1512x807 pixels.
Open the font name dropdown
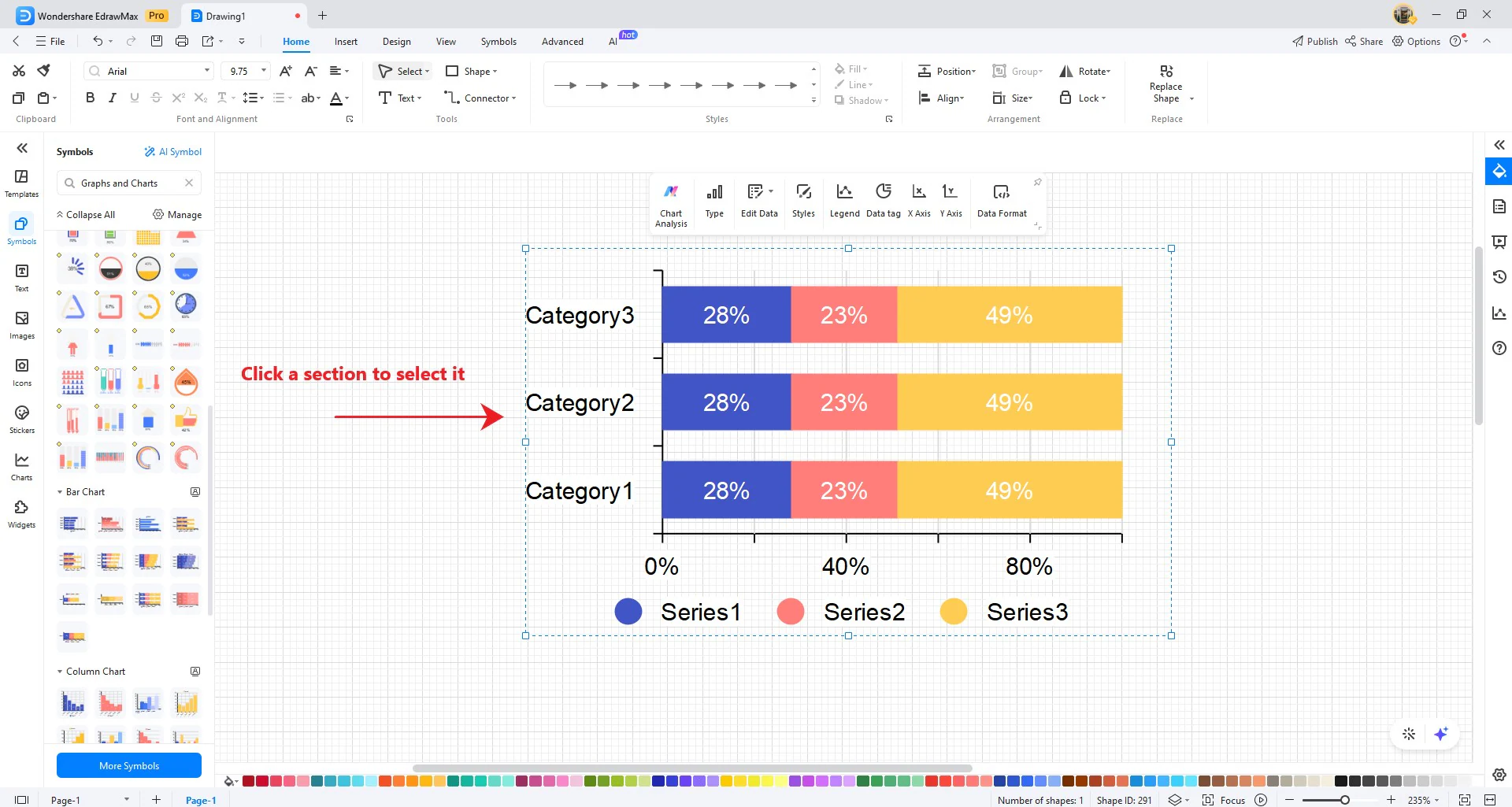point(207,71)
